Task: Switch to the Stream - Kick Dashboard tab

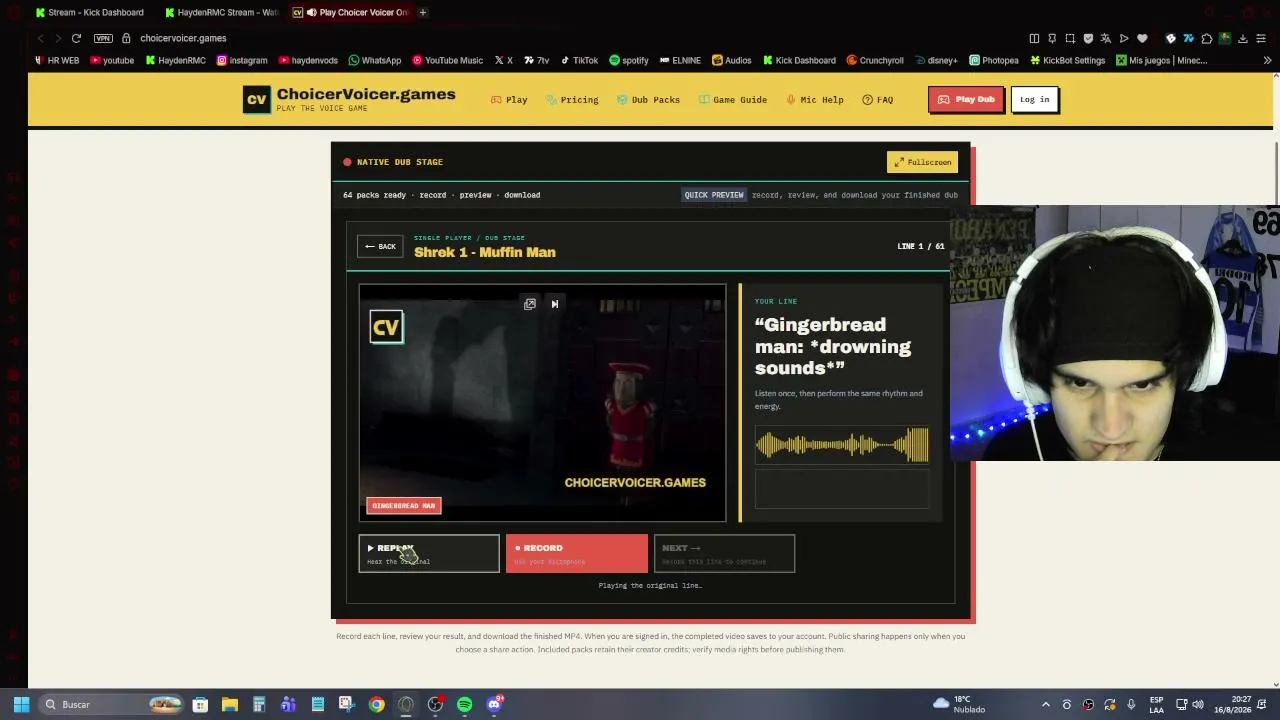Action: pos(88,12)
